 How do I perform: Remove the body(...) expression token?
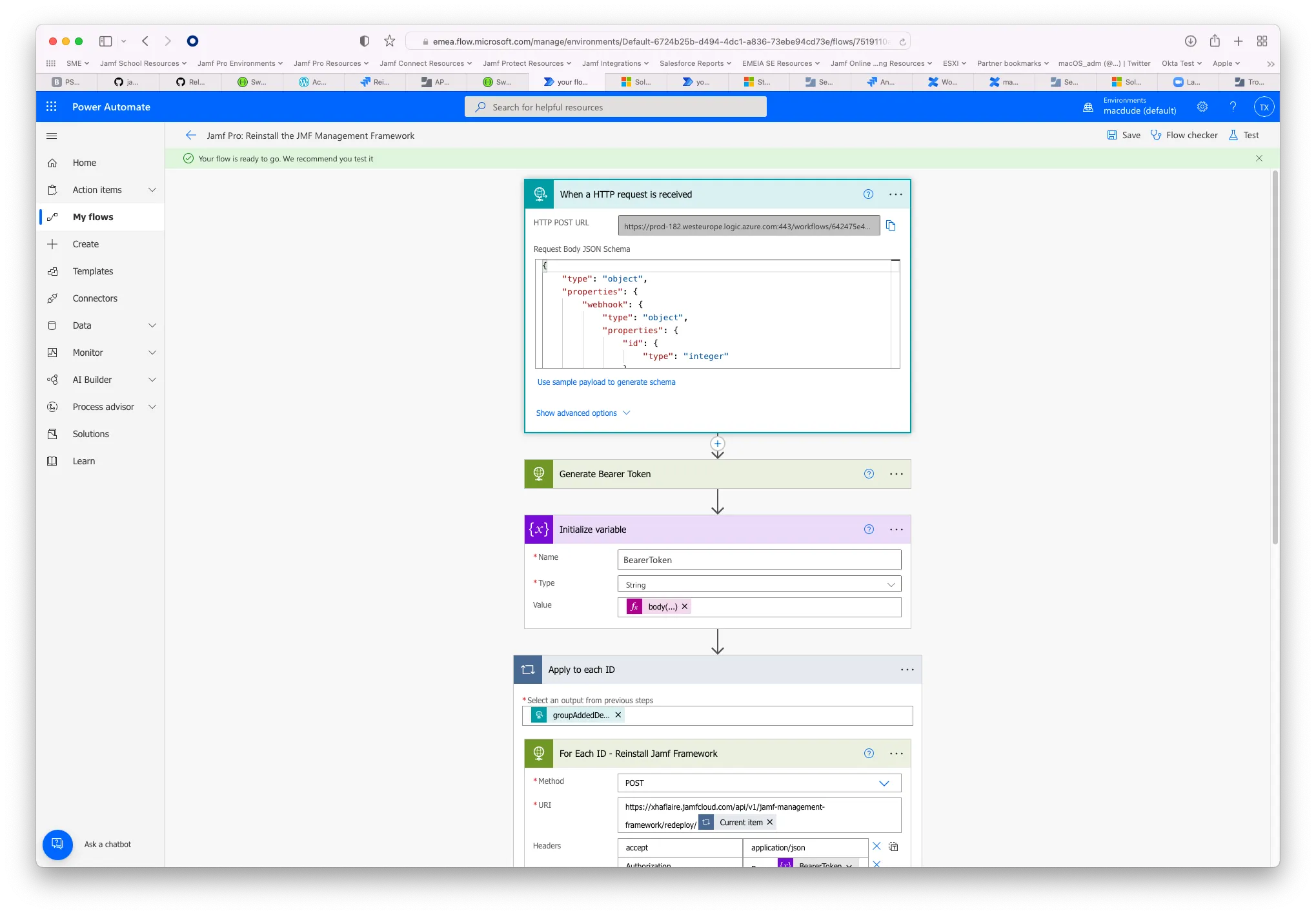click(x=684, y=606)
